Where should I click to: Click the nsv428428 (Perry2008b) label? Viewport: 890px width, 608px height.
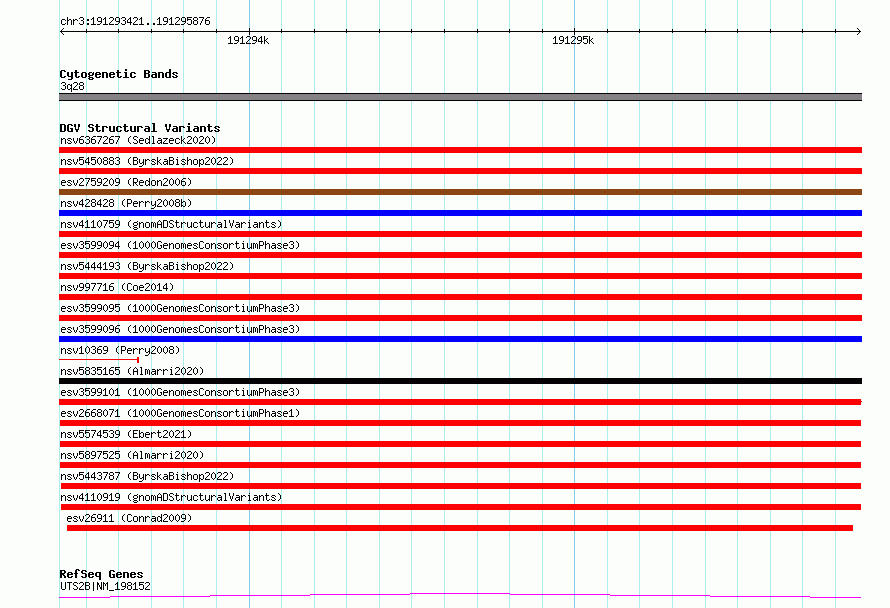tap(126, 203)
